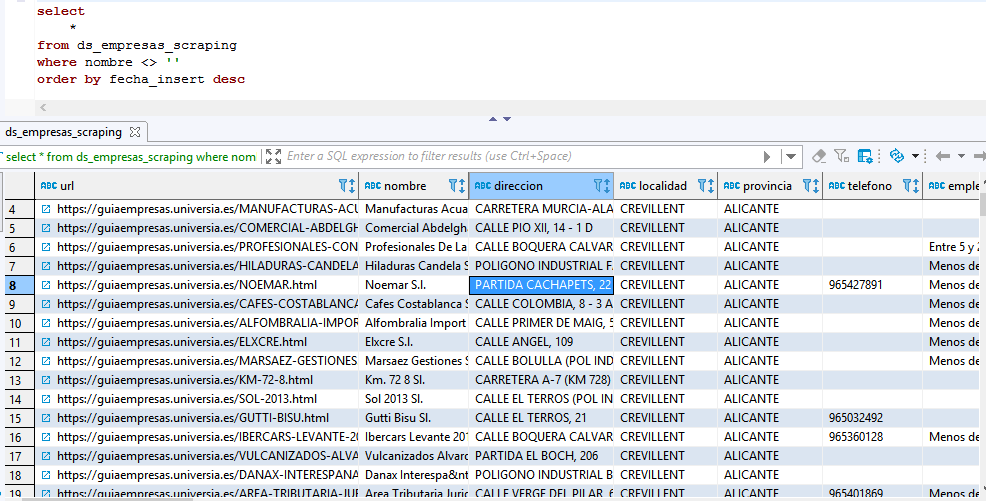Save filter settings with the funnel icon
This screenshot has width=986, height=501.
coord(841,156)
